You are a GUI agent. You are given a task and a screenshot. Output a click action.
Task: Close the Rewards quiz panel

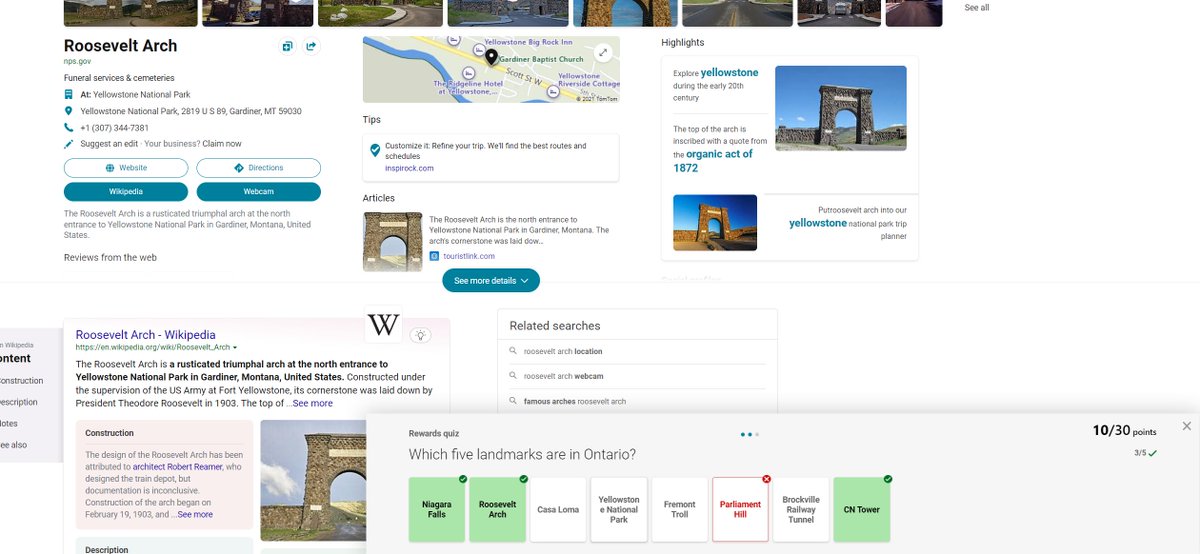coord(1187,426)
